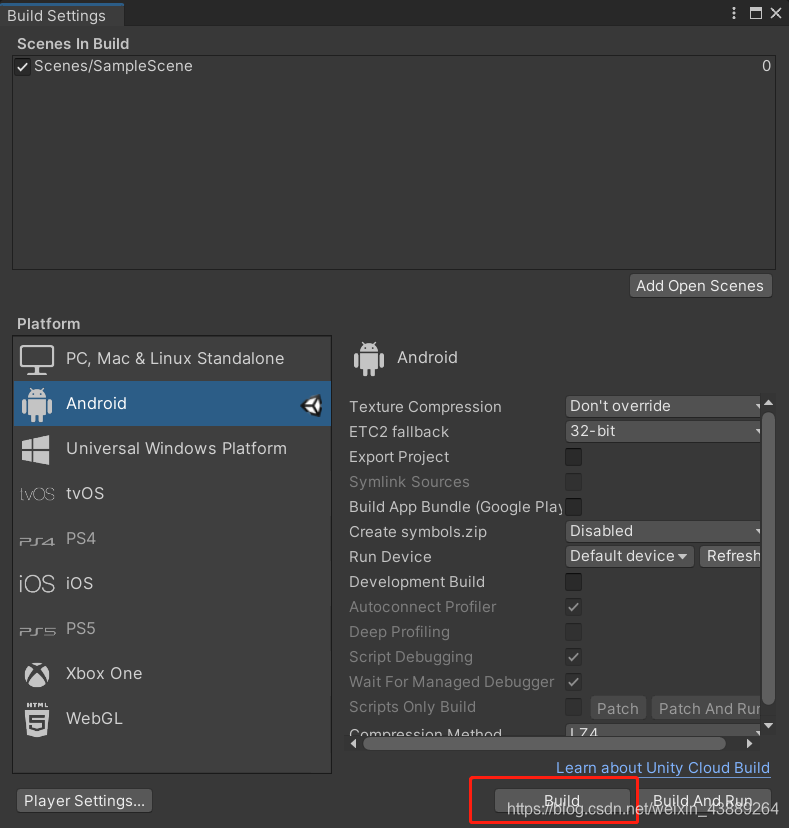Select the PS5 platform
The image size is (789, 828).
(172, 629)
